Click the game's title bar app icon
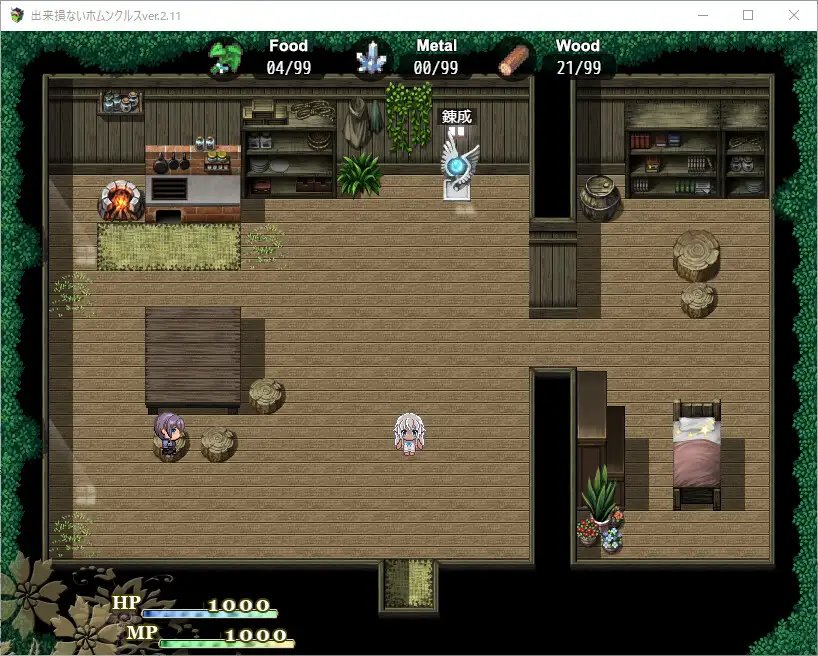This screenshot has height=656, width=818. 16,16
